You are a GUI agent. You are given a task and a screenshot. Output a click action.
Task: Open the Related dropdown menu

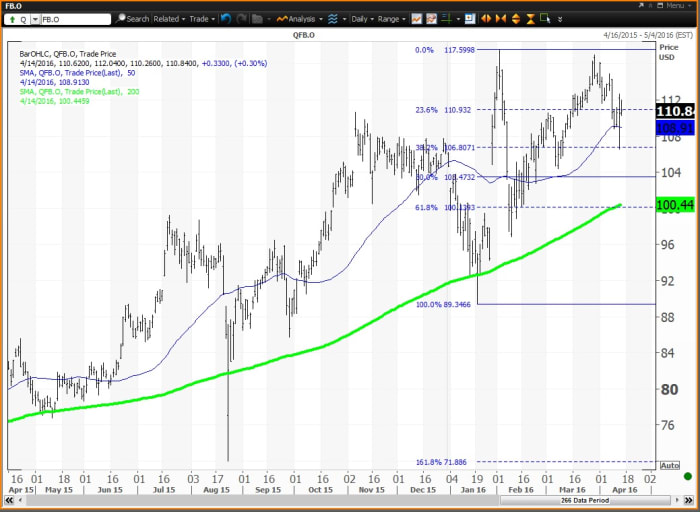(169, 19)
